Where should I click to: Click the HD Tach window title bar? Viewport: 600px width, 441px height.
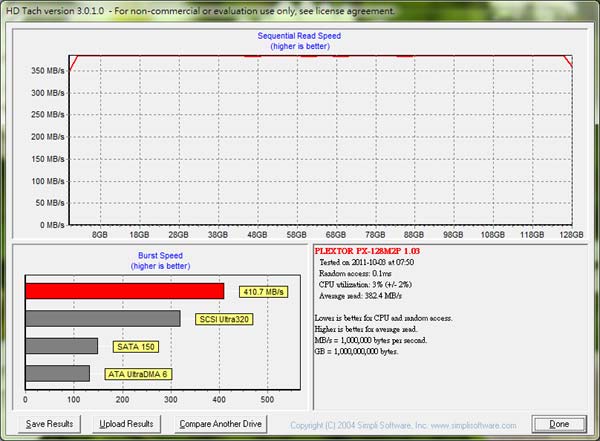pos(200,10)
